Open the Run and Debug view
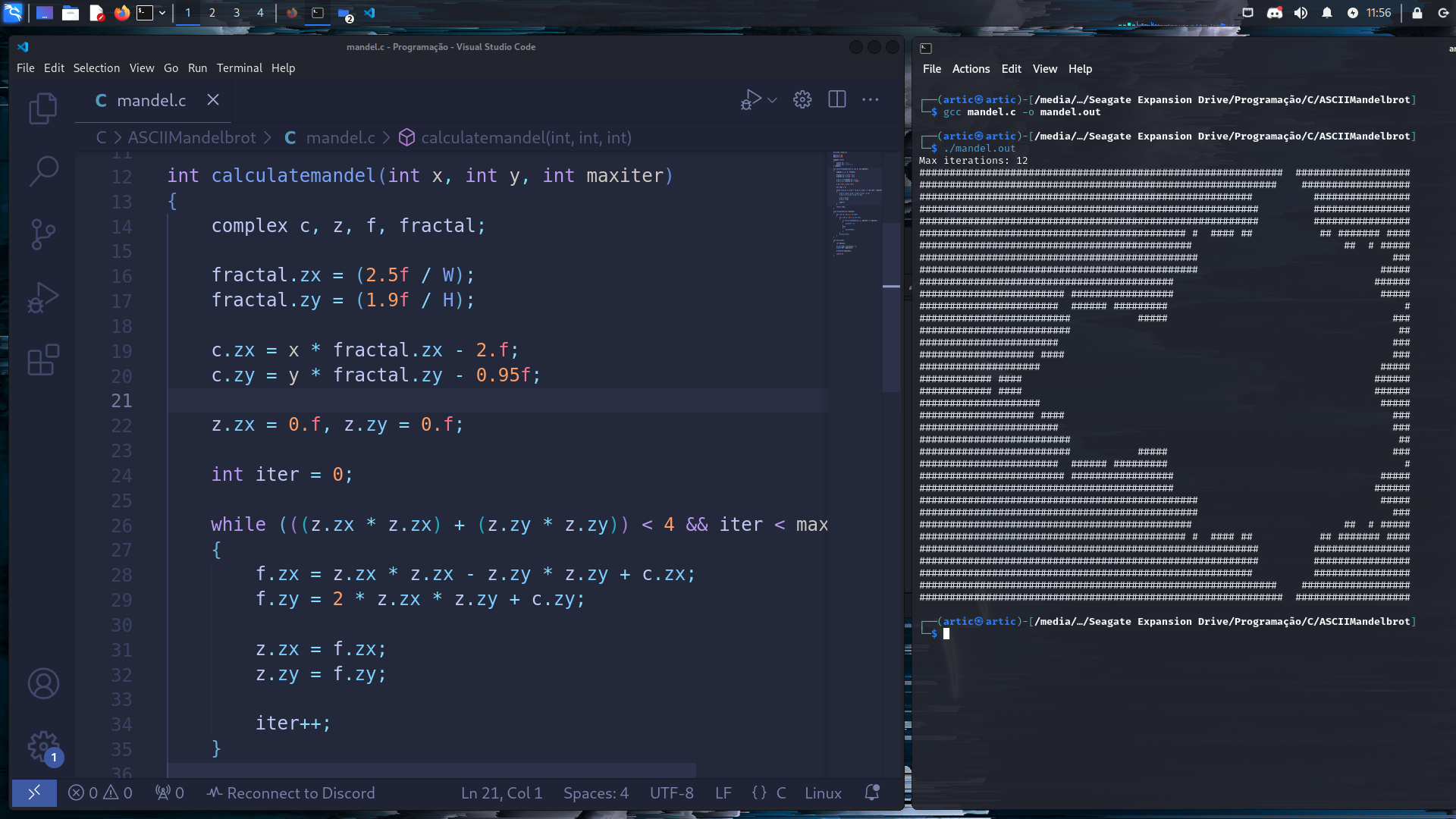 [x=43, y=297]
